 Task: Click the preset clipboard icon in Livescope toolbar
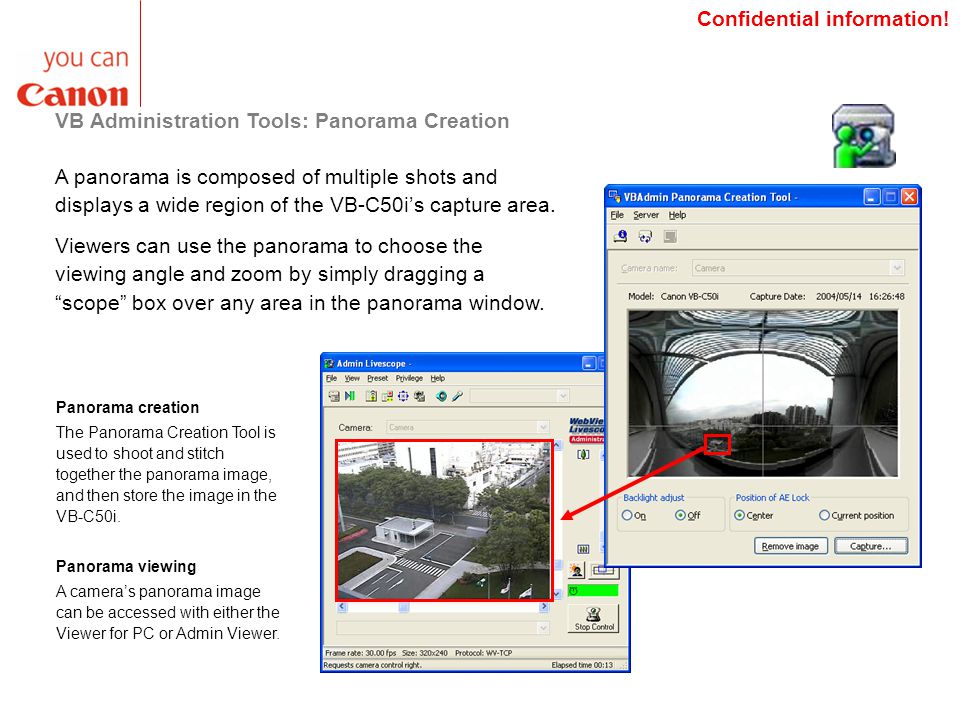click(371, 396)
